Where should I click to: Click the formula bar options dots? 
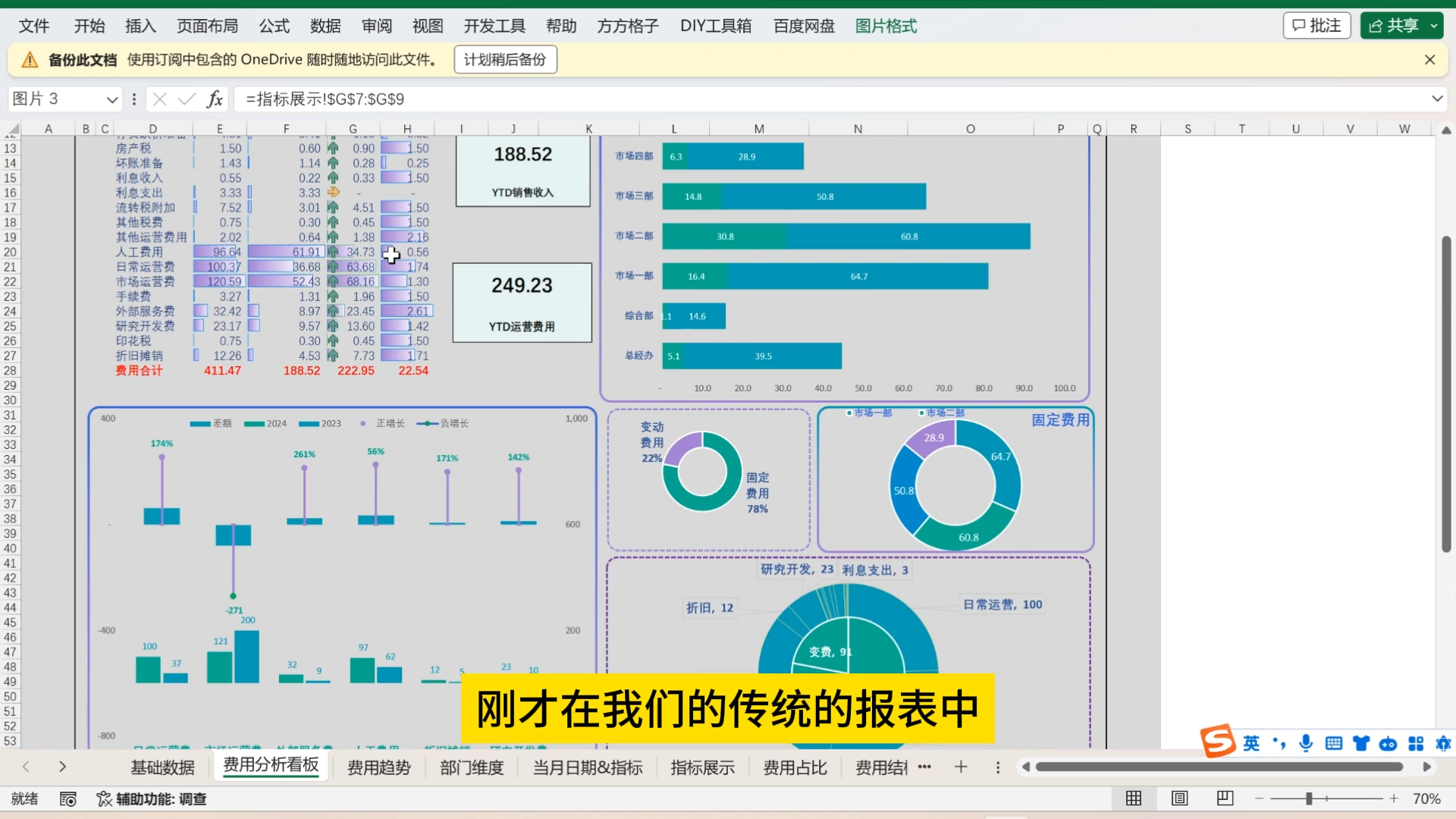coord(134,99)
